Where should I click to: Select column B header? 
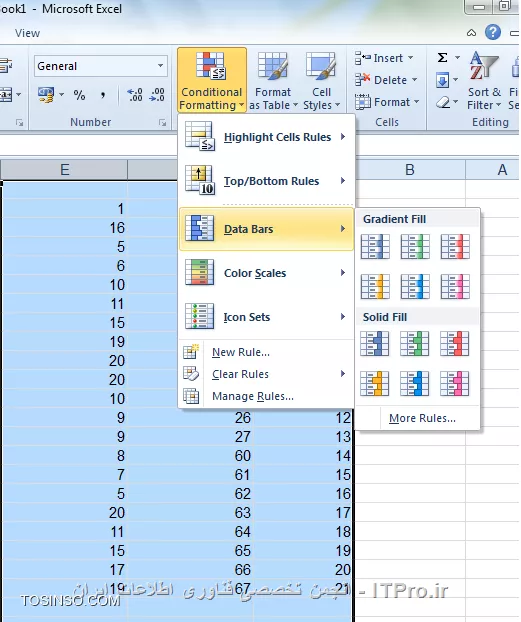410,170
